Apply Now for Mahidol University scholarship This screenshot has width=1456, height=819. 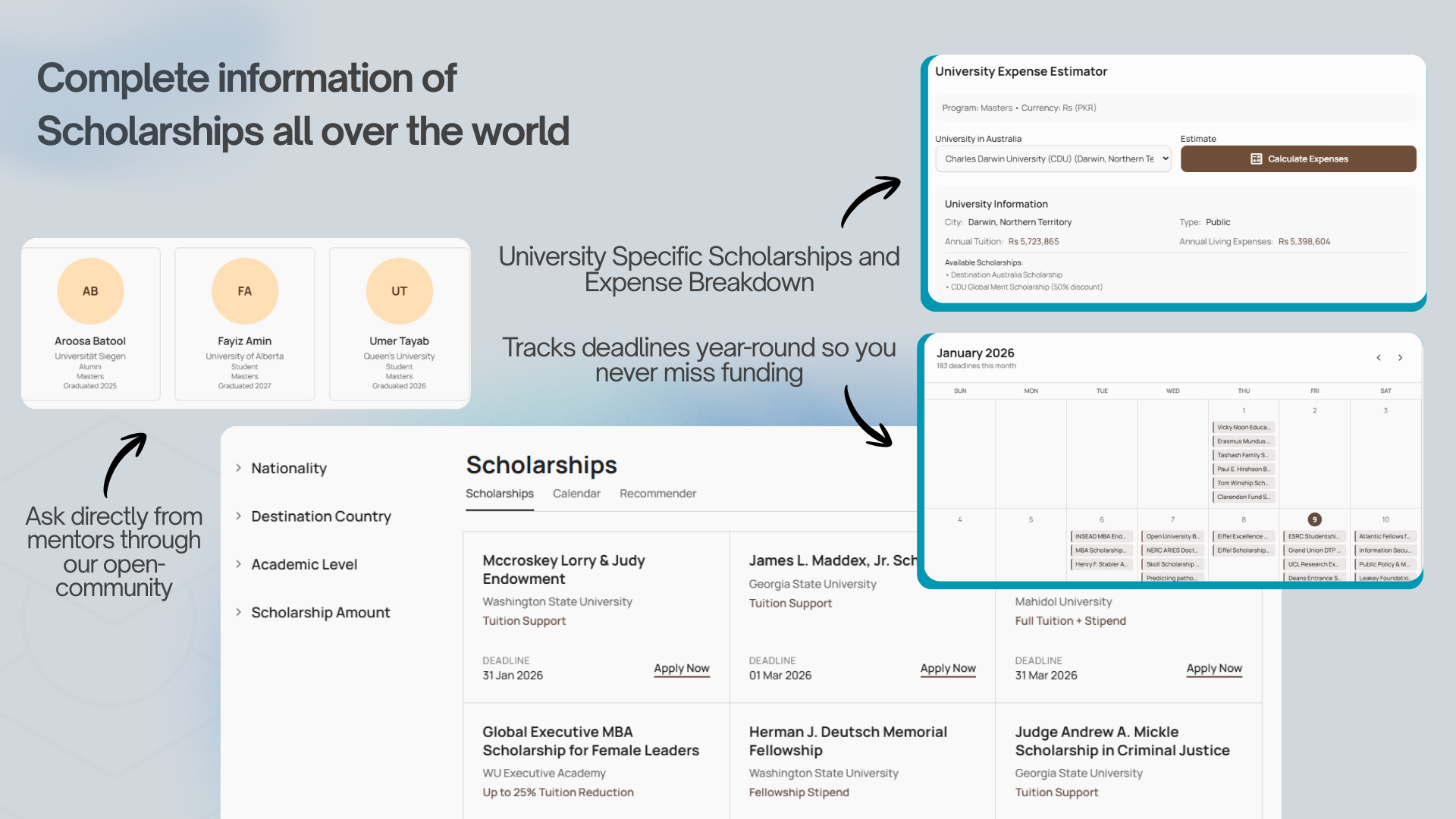click(1213, 669)
